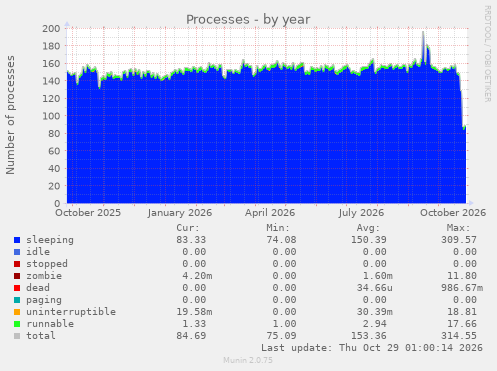Click total minimum value 75.09
The image size is (497, 371).
point(281,336)
